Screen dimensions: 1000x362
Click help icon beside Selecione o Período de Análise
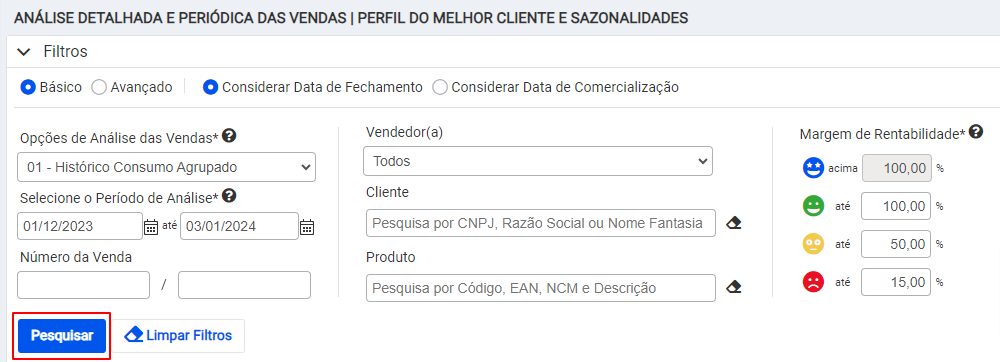(230, 196)
